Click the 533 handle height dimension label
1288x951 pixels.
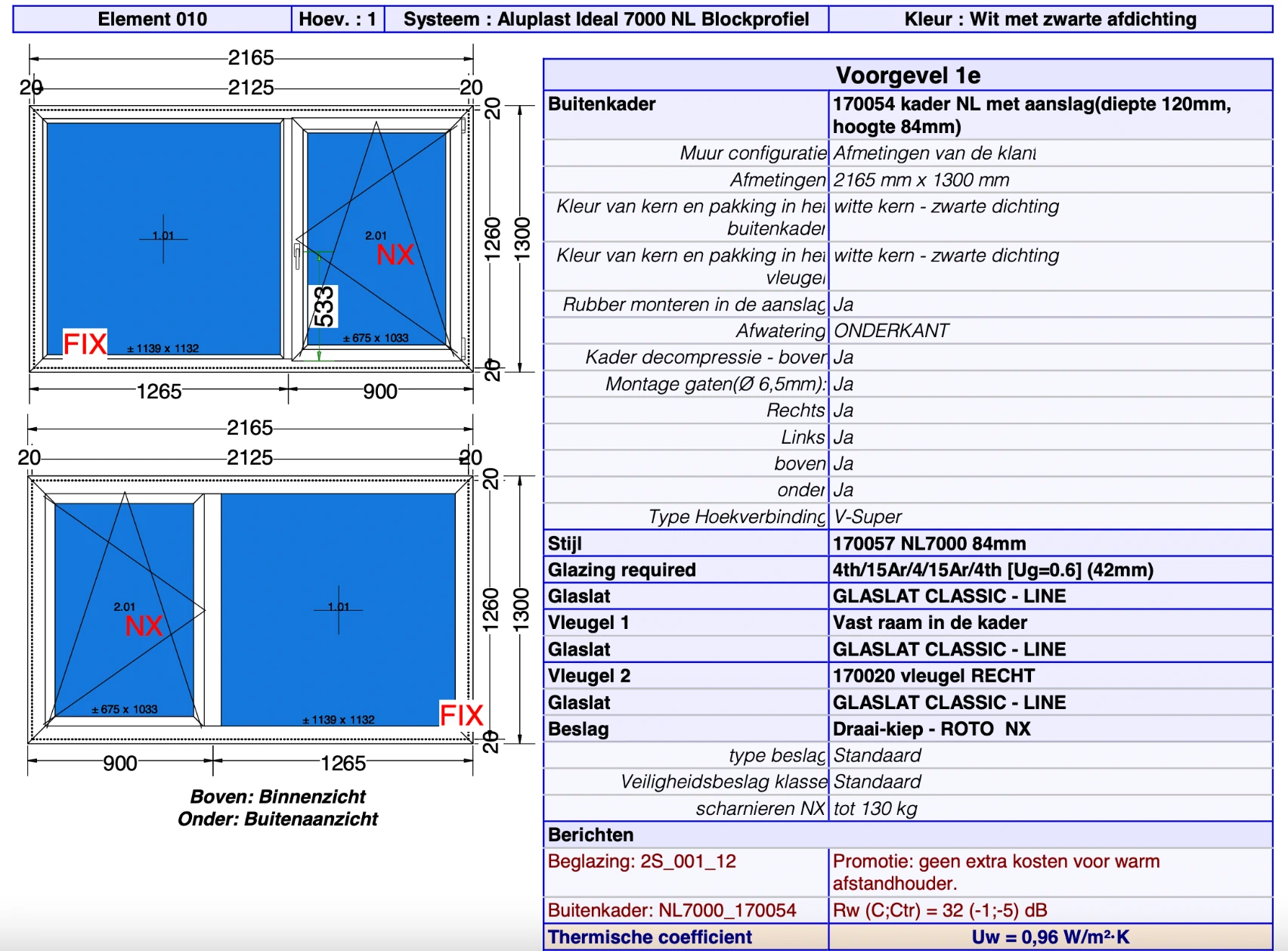324,306
